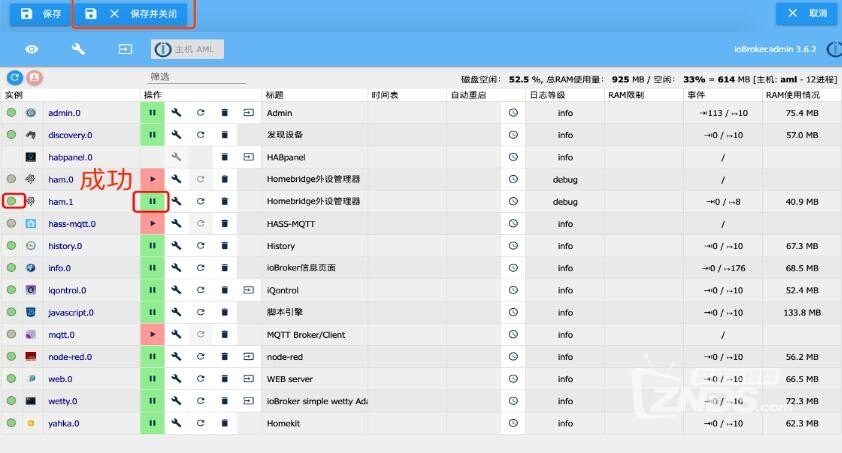Screen dimensions: 842x453
Task: Focus the 筛选 filter input field
Action: pyautogui.click(x=196, y=77)
